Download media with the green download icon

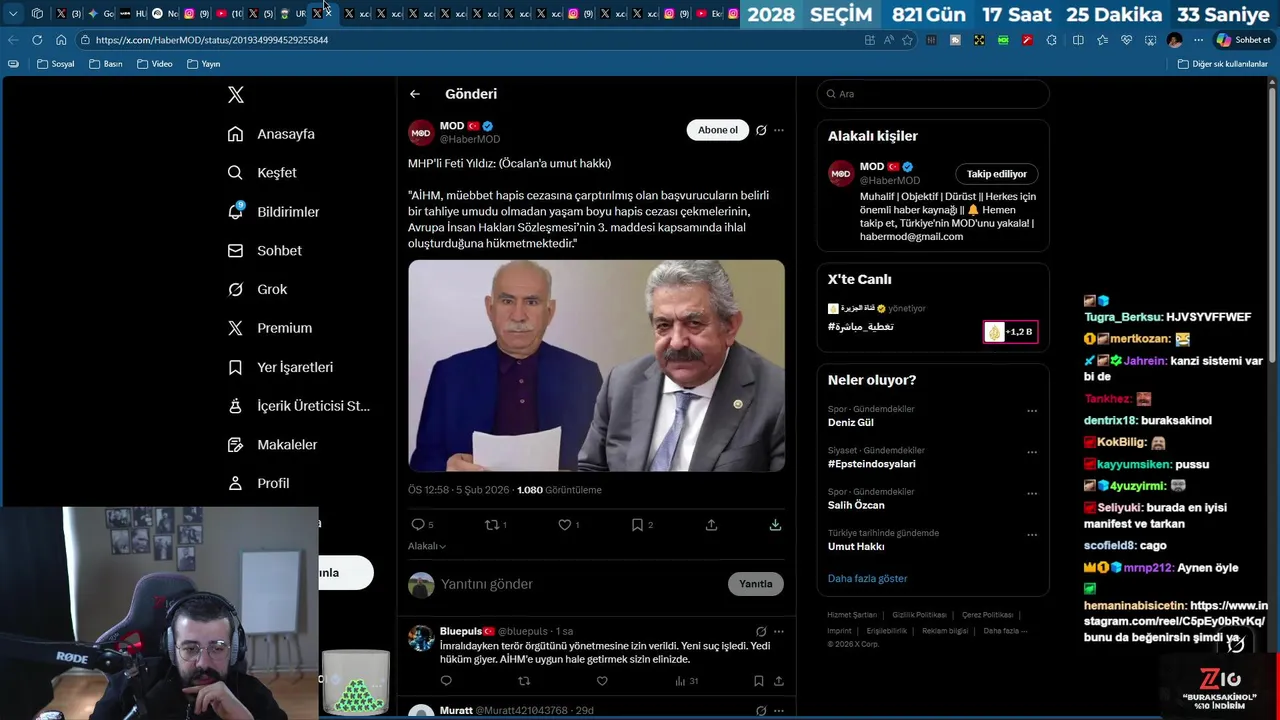pos(775,524)
